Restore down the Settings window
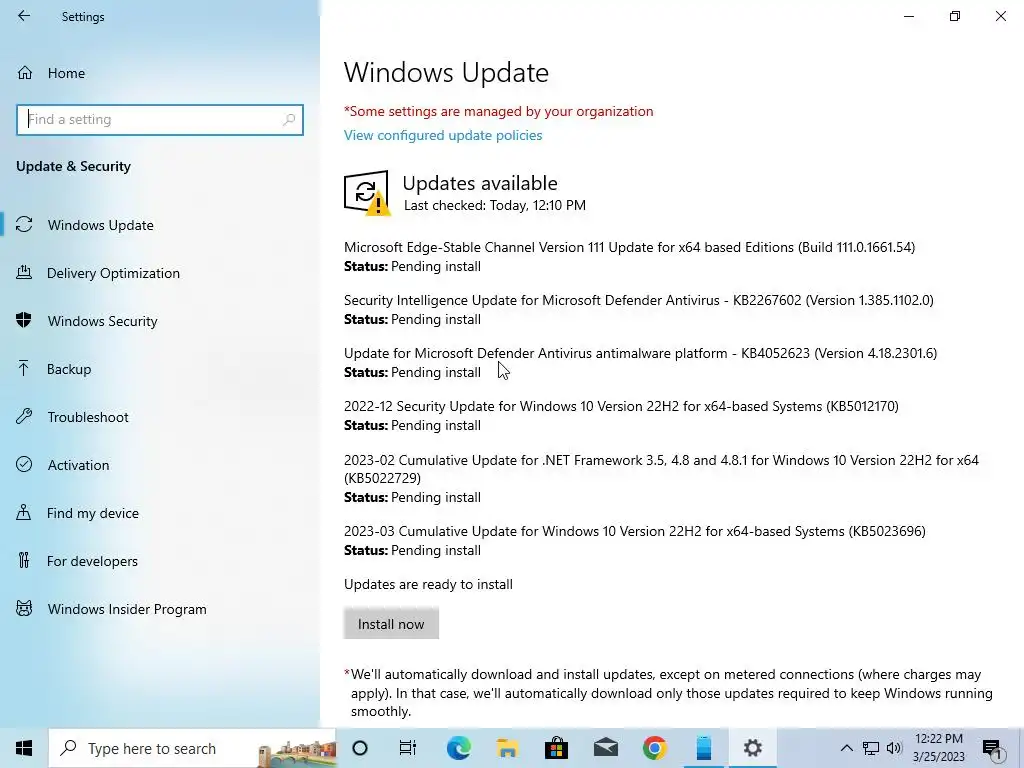Screen dimensions: 1024x768 click(955, 16)
